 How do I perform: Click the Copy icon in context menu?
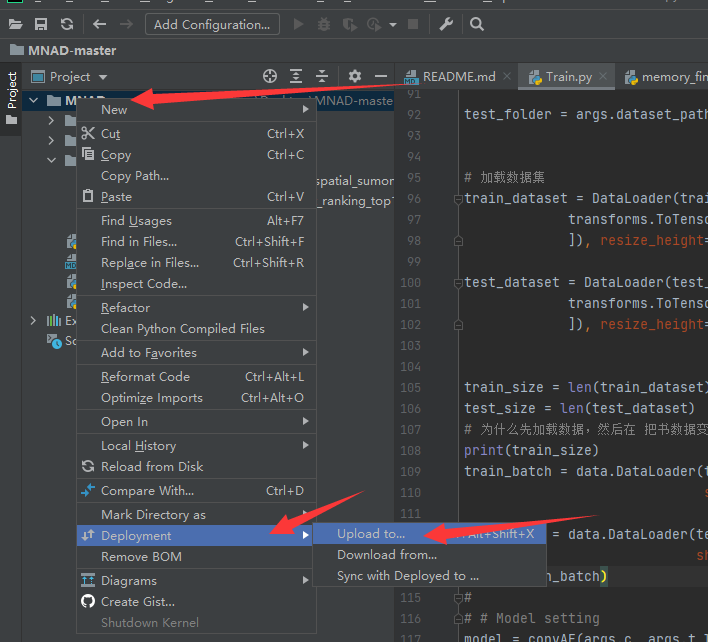(x=88, y=154)
